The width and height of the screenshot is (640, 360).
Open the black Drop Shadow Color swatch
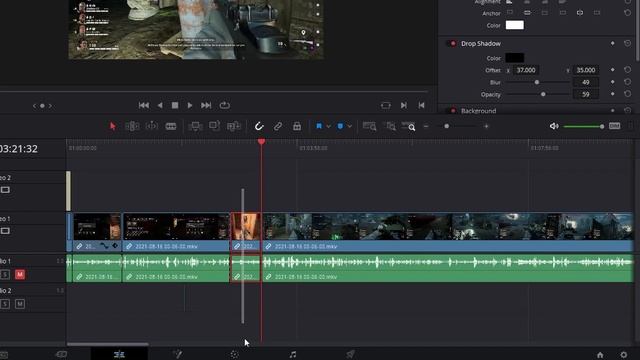click(x=515, y=58)
